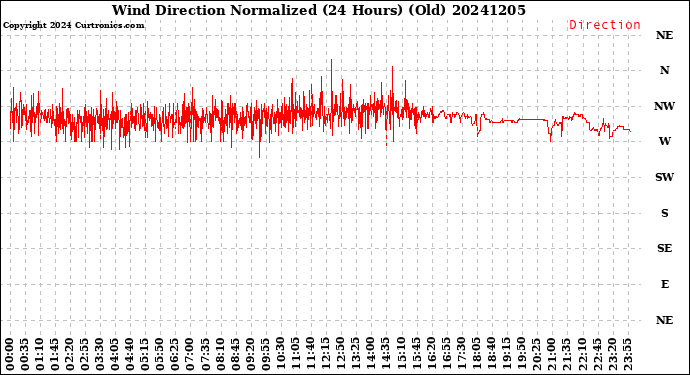Click the 19:15 time label
This screenshot has width=690, height=375.
tap(506, 354)
